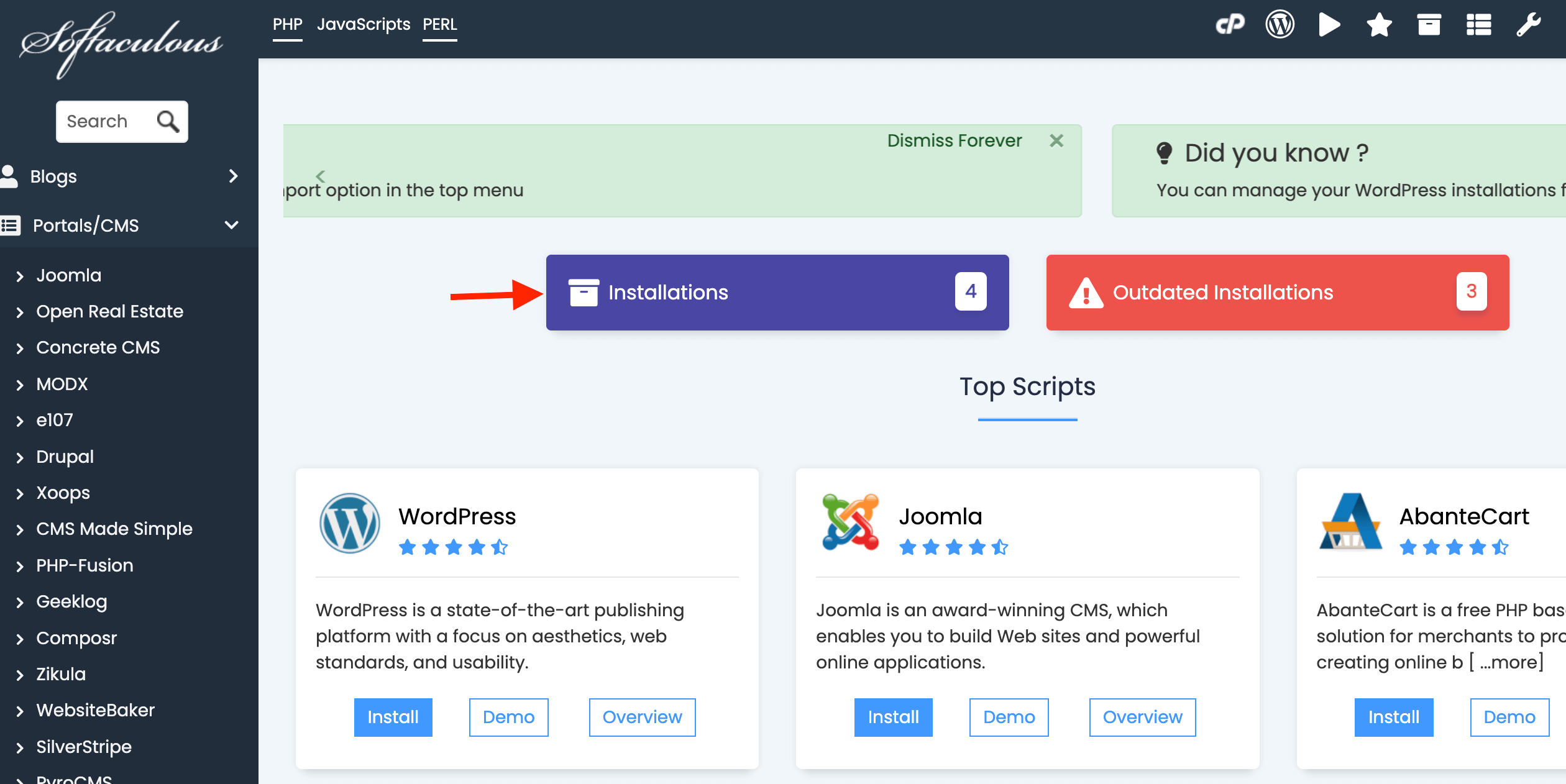Click the AbanteCart logo in Top Scripts

pyautogui.click(x=1350, y=522)
